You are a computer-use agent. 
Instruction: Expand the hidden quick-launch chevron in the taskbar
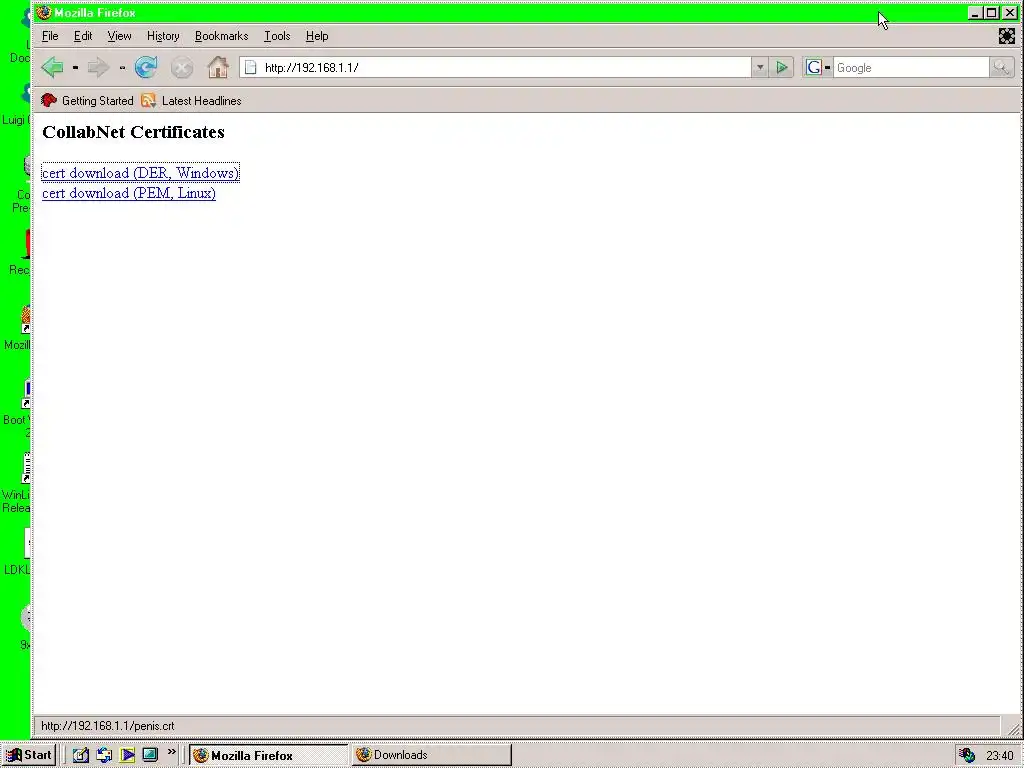coord(171,752)
